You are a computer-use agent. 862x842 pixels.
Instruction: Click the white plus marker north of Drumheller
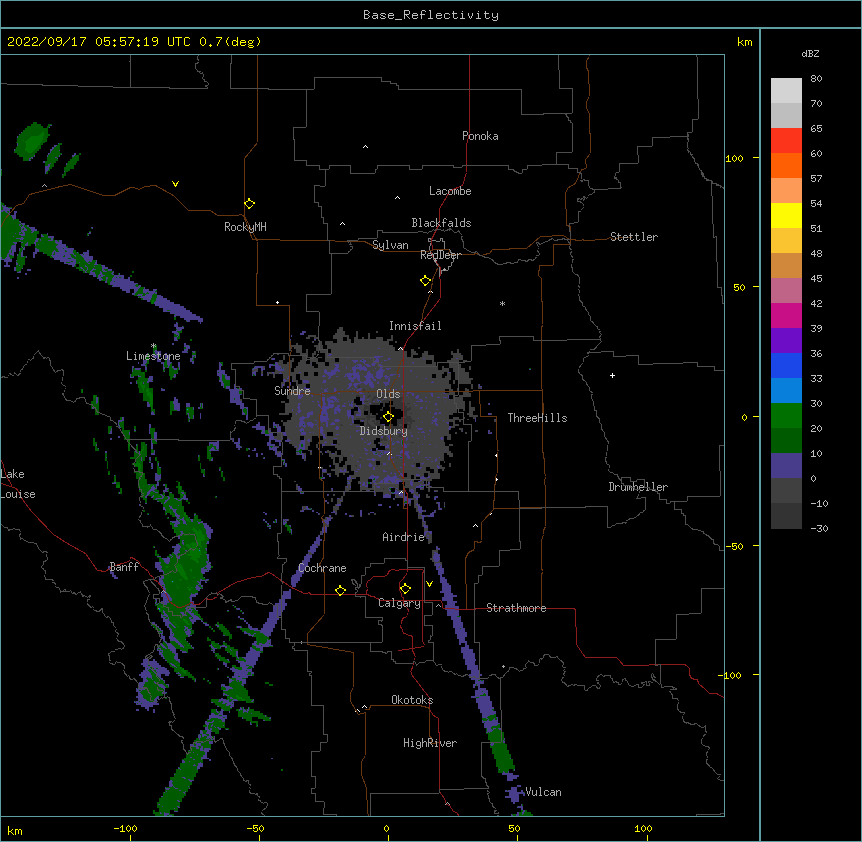[612, 375]
